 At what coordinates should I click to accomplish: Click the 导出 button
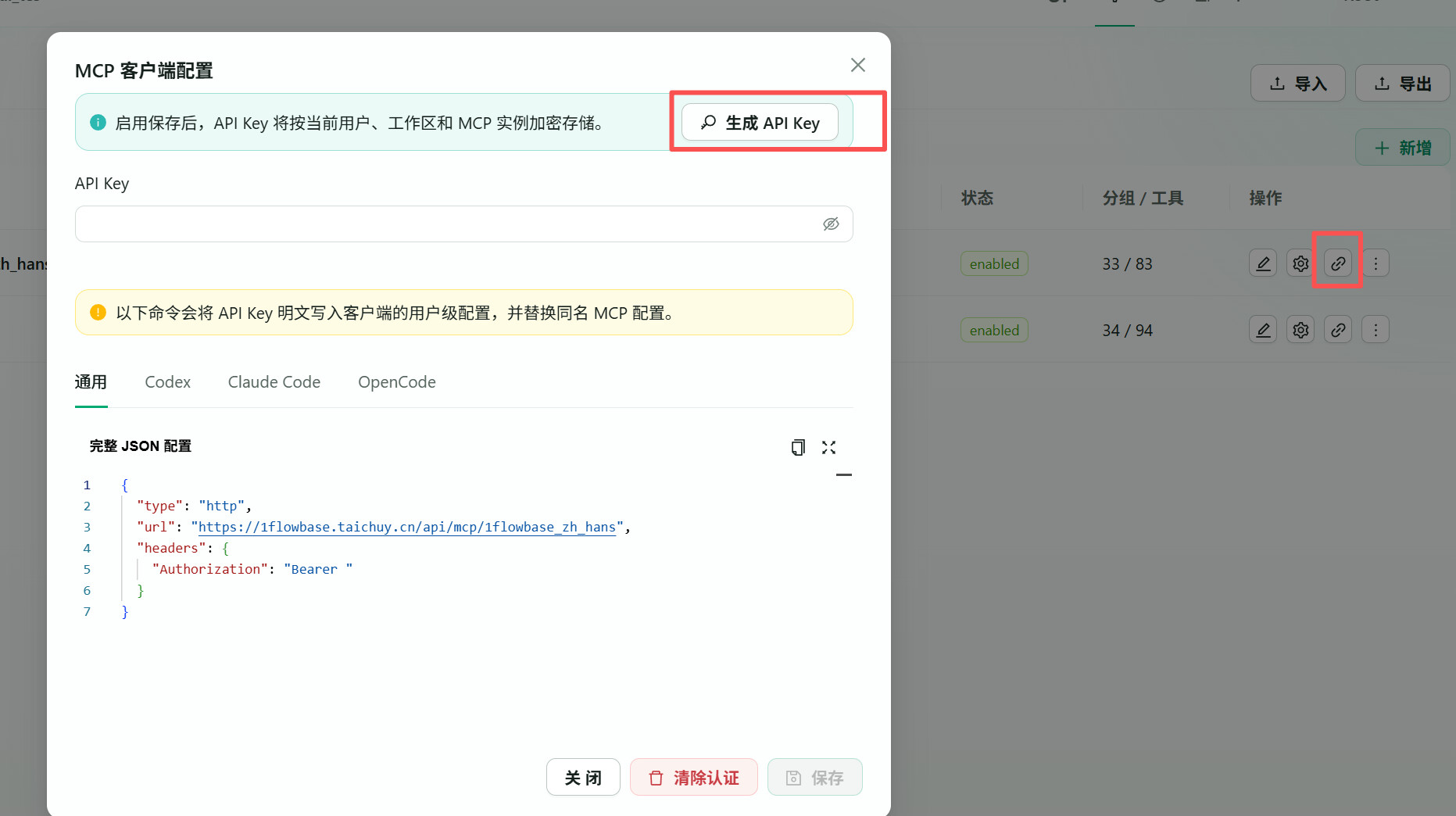(1402, 83)
